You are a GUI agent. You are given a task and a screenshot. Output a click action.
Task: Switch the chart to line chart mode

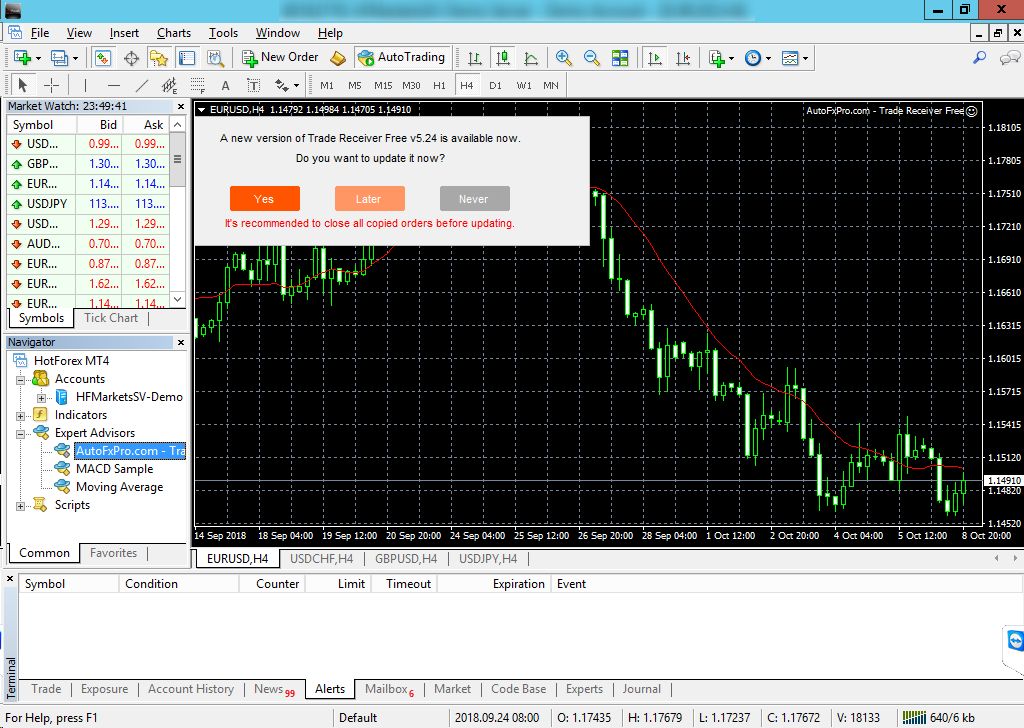pos(531,58)
